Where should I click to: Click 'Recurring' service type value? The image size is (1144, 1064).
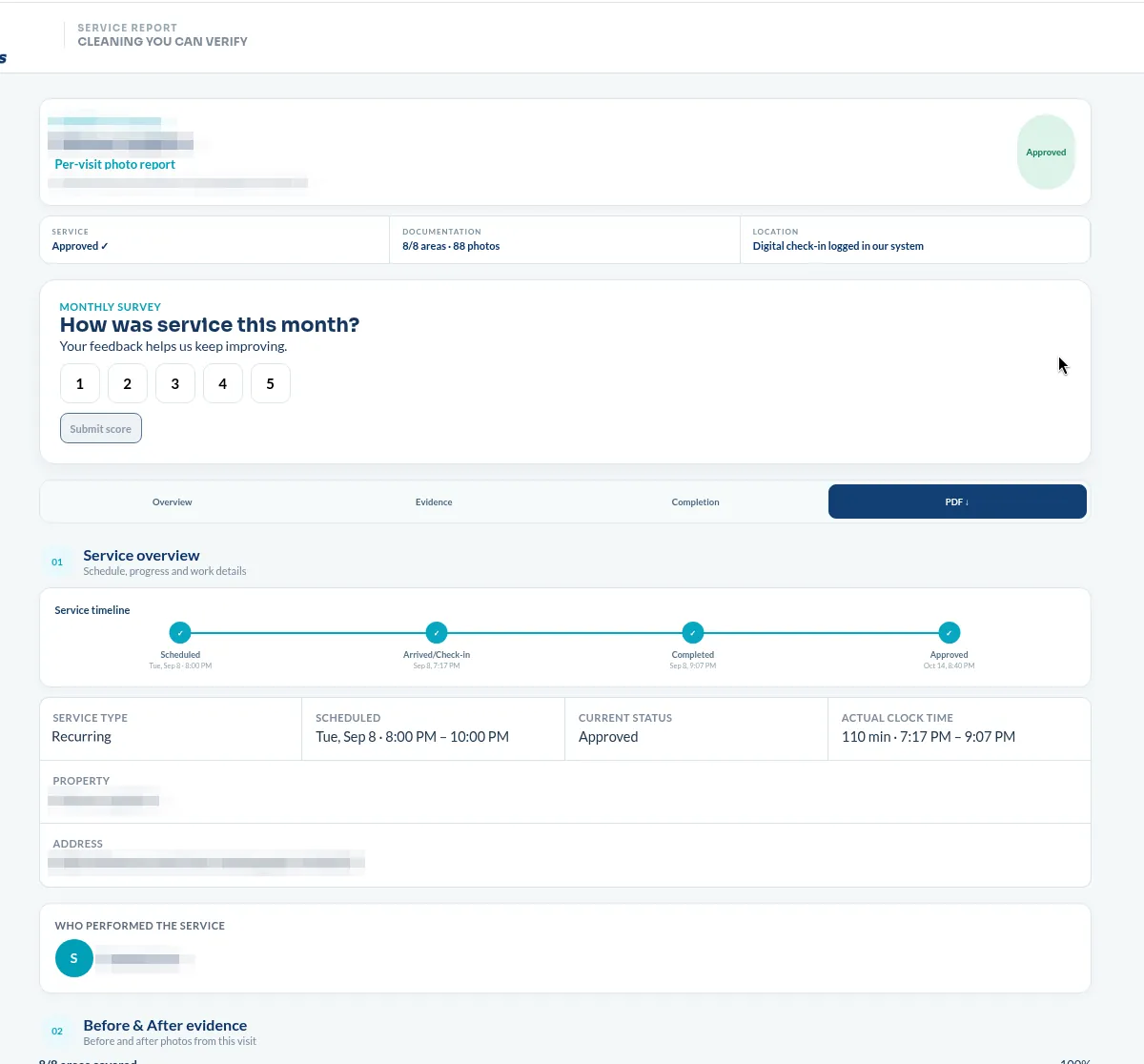coord(81,737)
